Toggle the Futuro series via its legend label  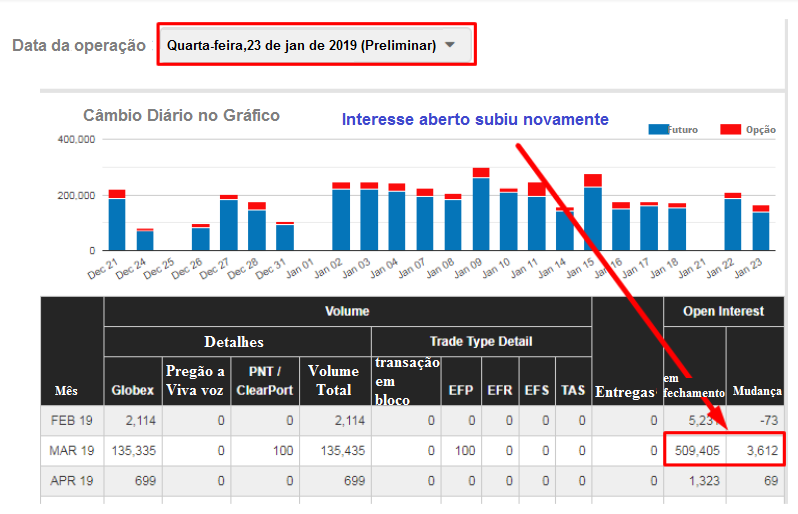pyautogui.click(x=685, y=130)
